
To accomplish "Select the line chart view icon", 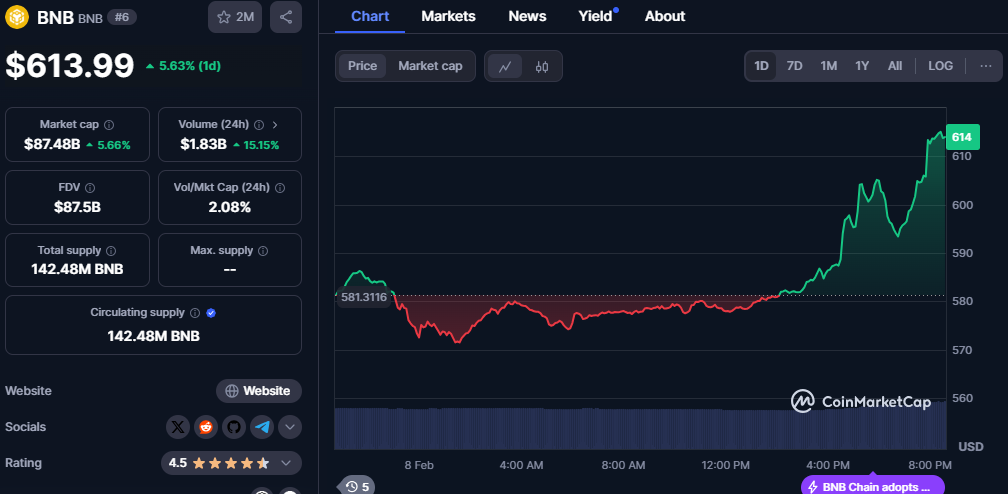I will [x=505, y=66].
